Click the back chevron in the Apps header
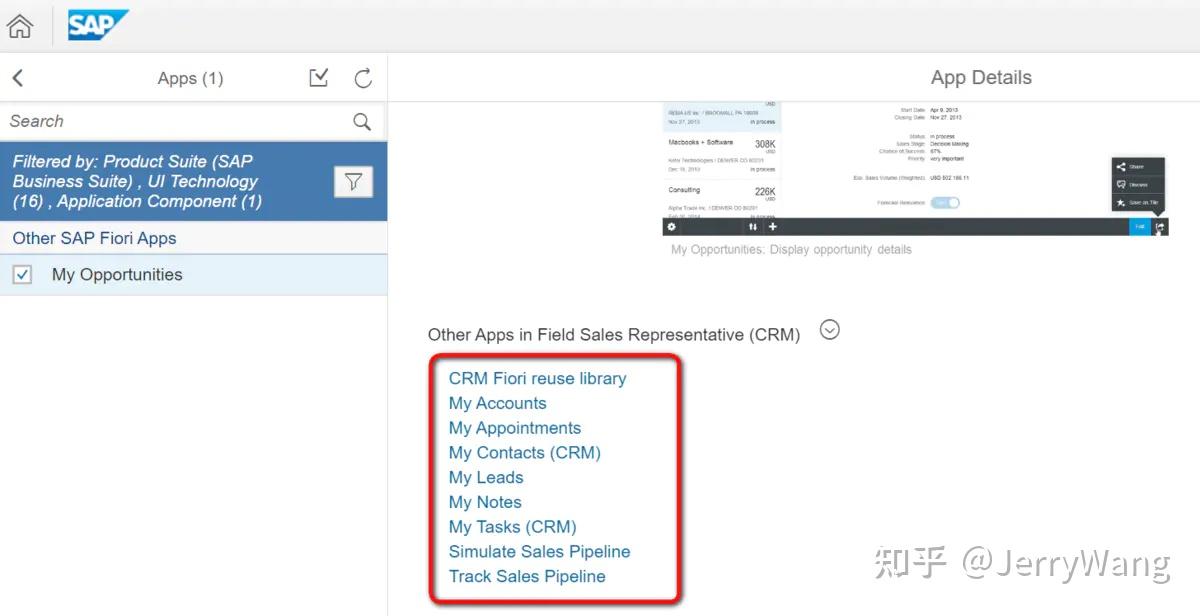The width and height of the screenshot is (1200, 616). click(x=20, y=77)
